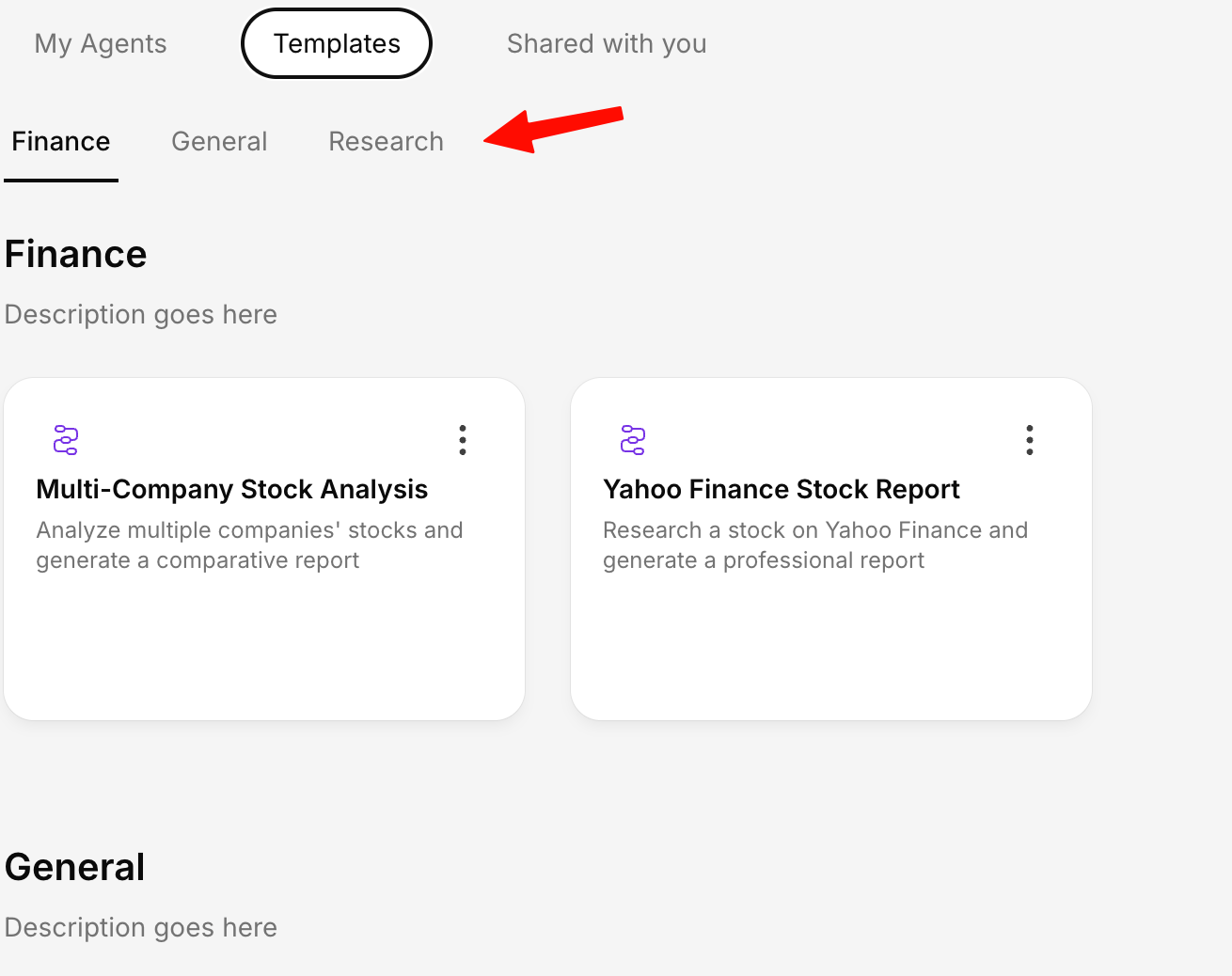Click empty area of Yahoo Finance Stock Report card
The width and height of the screenshot is (1232, 976).
[x=830, y=649]
